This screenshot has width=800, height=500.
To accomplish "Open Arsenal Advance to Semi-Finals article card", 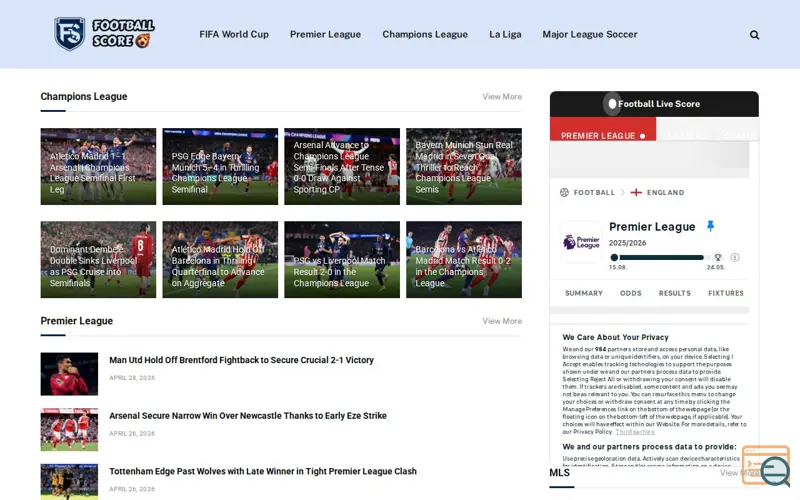I will 342,166.
